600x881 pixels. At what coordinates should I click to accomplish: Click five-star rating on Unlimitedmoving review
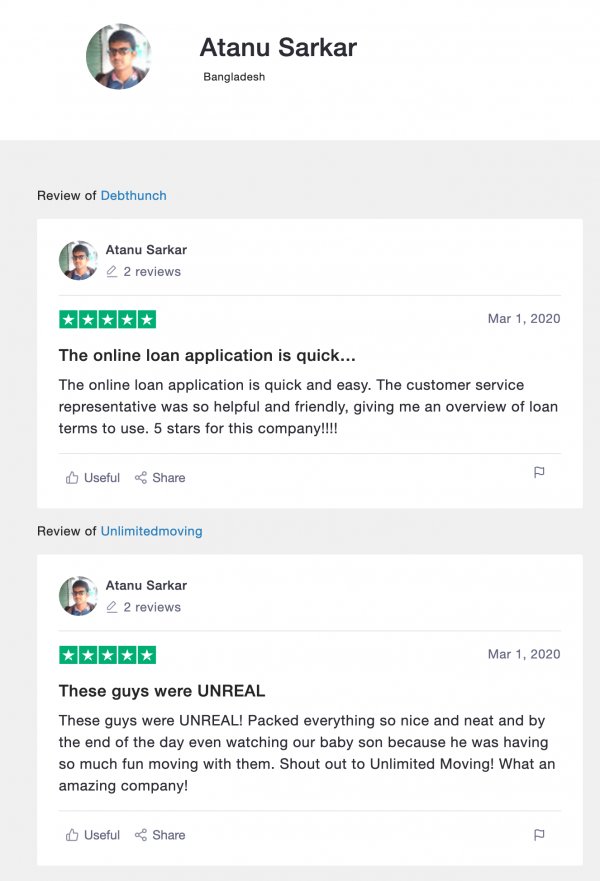click(x=107, y=655)
